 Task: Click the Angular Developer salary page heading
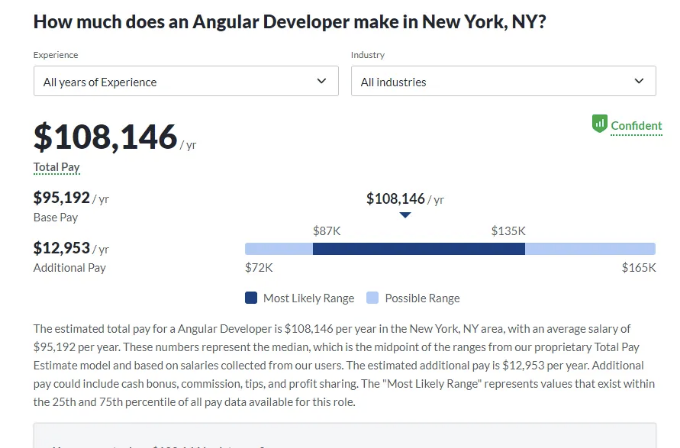(290, 22)
